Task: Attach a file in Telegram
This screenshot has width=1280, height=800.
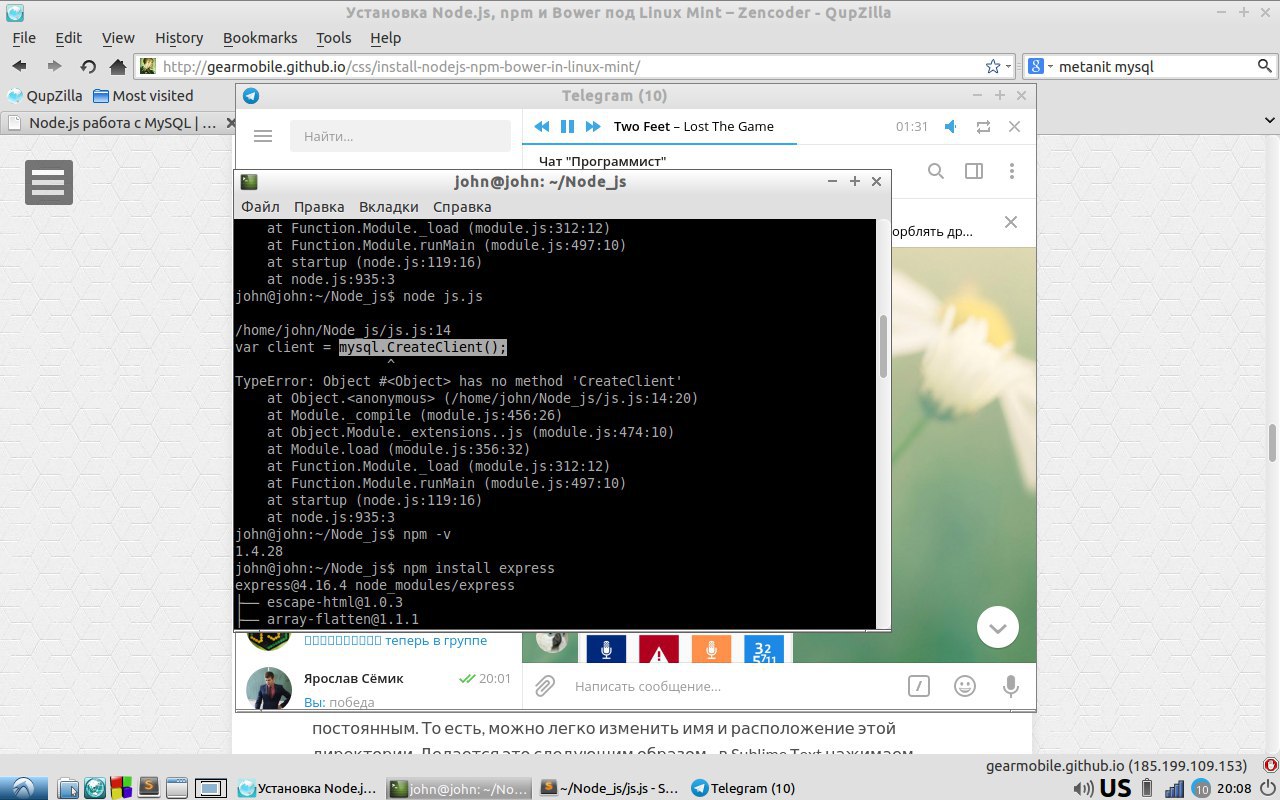Action: (544, 686)
